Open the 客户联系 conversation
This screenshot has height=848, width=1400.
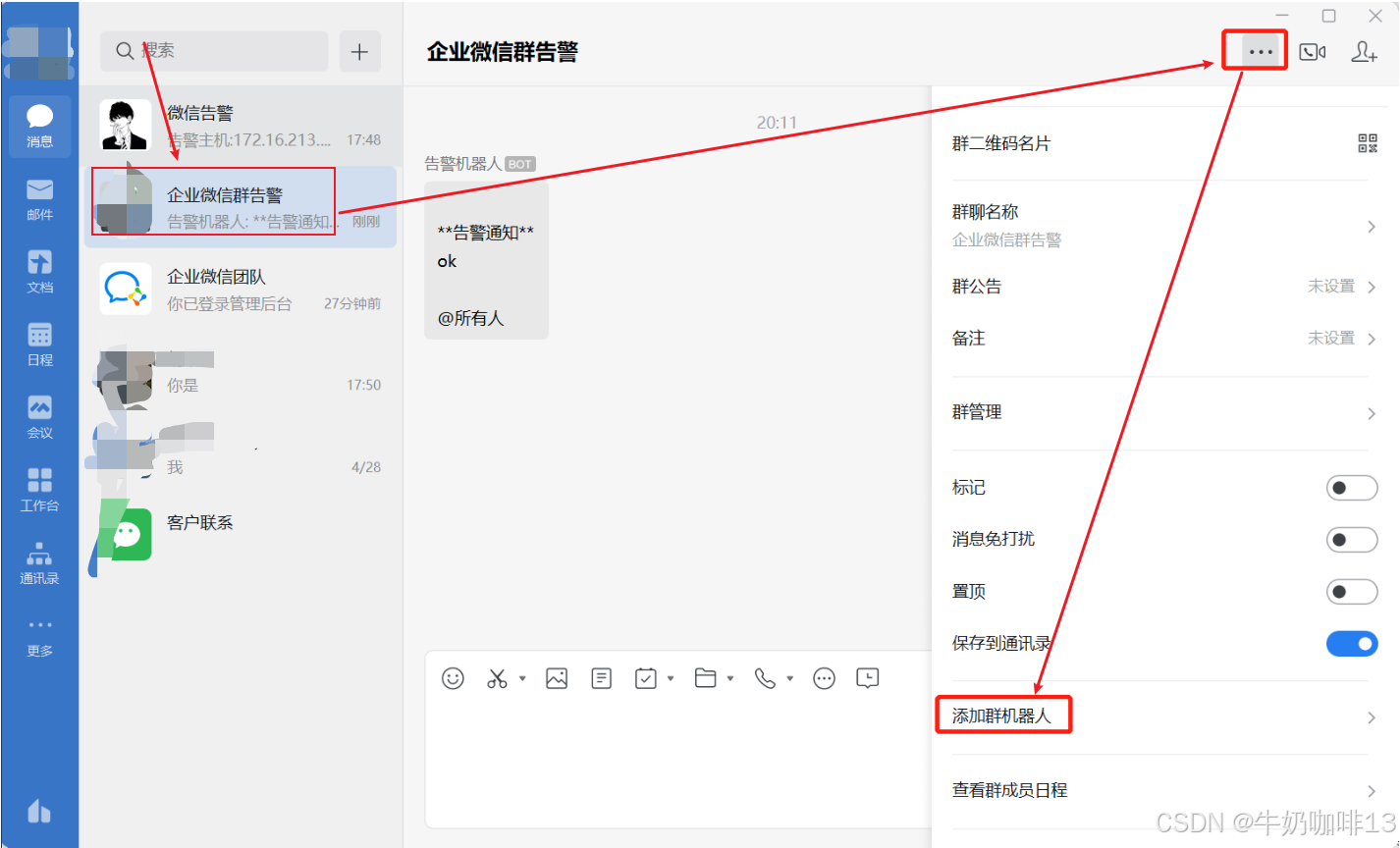pyautogui.click(x=241, y=534)
